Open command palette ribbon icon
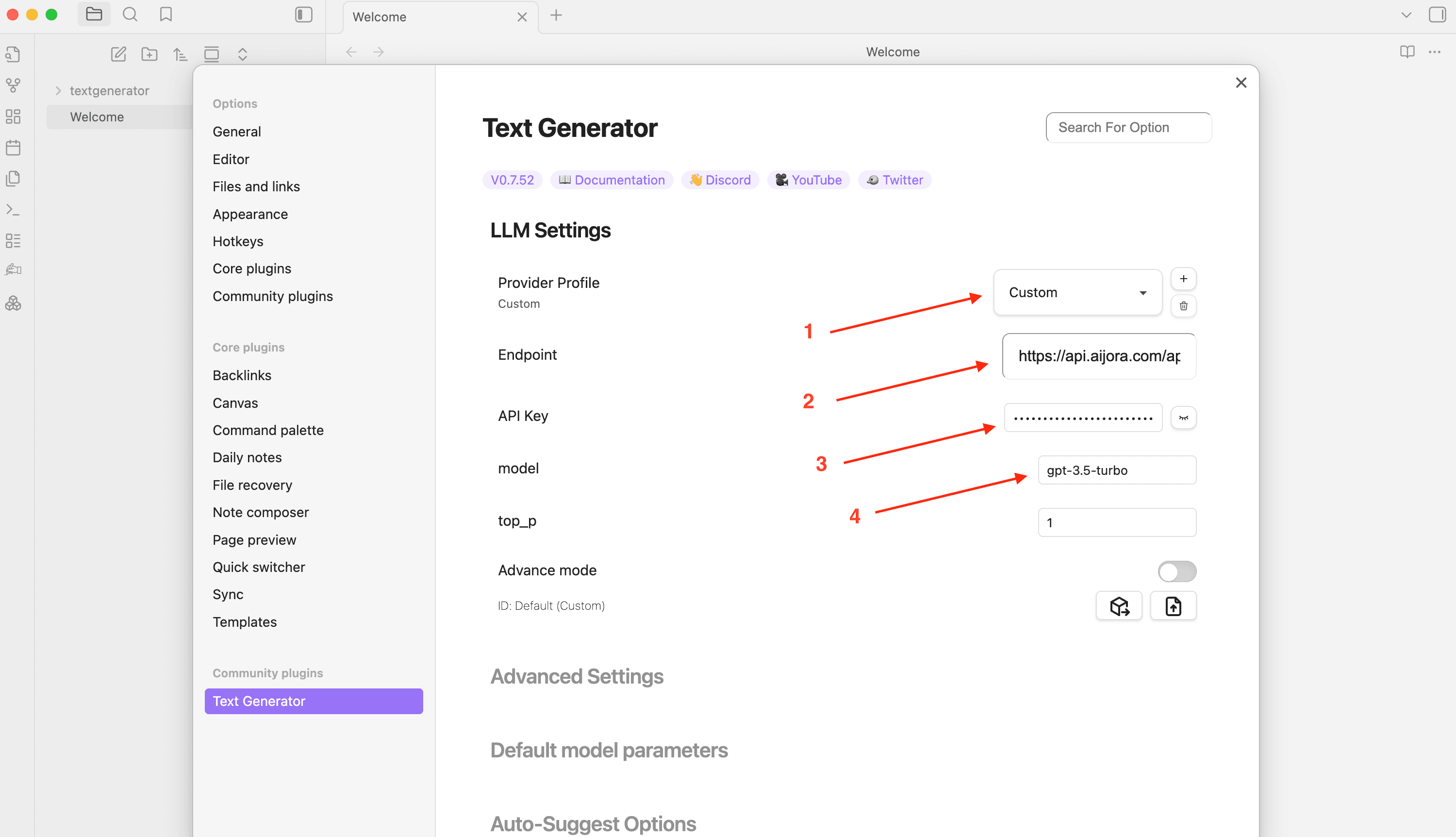This screenshot has height=837, width=1456. [x=13, y=210]
